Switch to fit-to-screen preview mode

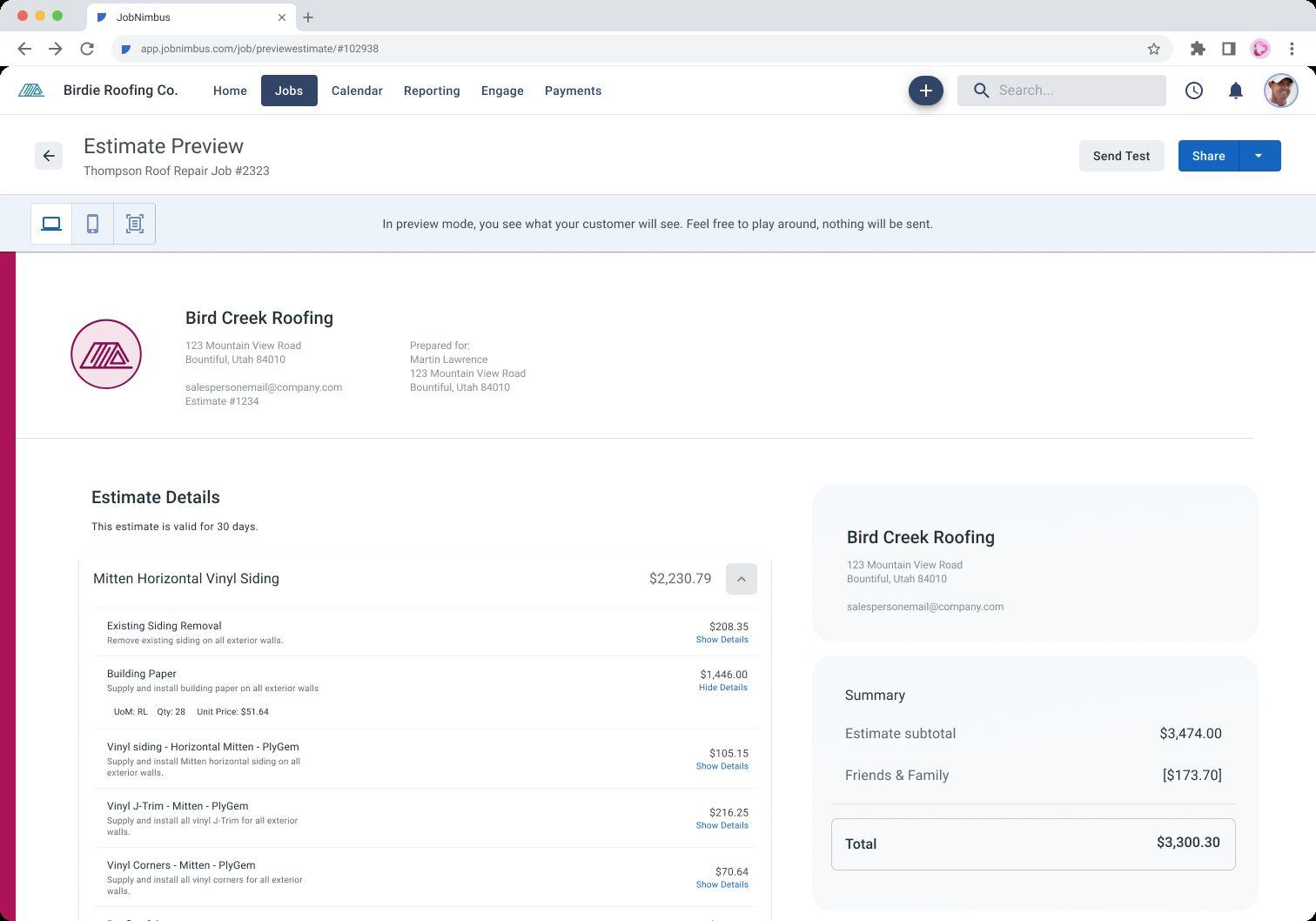tap(134, 224)
